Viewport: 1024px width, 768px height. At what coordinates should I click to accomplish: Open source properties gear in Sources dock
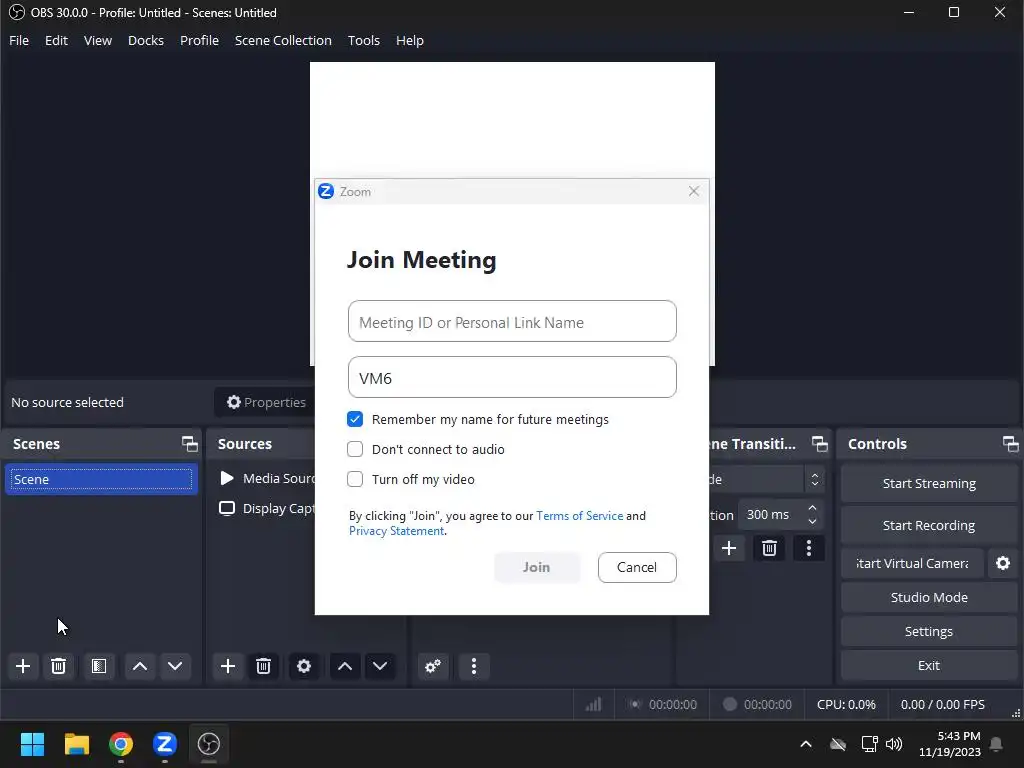(x=304, y=666)
